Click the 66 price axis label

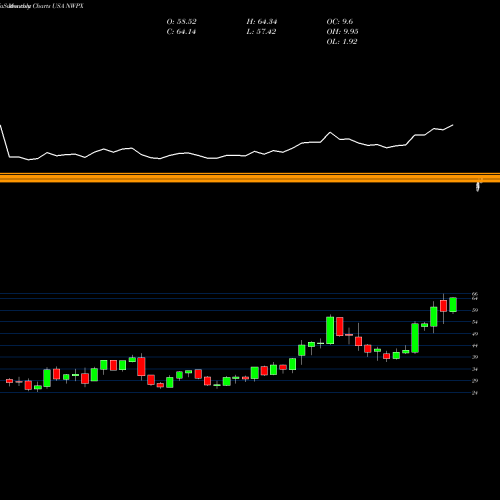coord(475,294)
